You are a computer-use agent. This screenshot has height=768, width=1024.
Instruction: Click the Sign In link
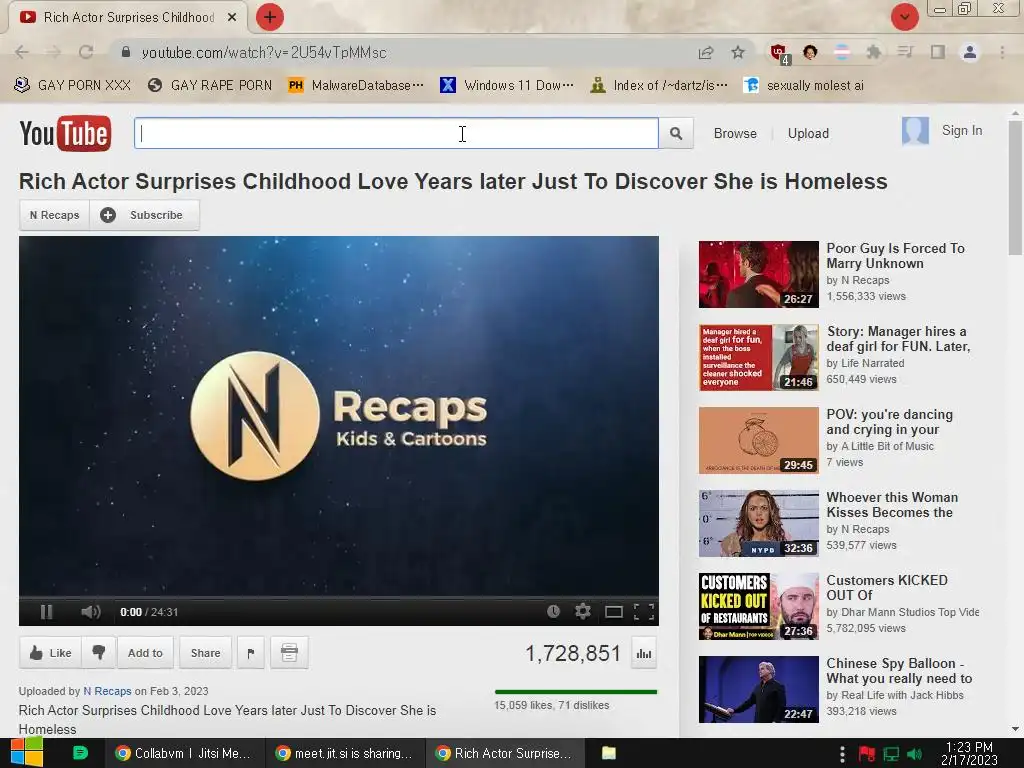961,131
